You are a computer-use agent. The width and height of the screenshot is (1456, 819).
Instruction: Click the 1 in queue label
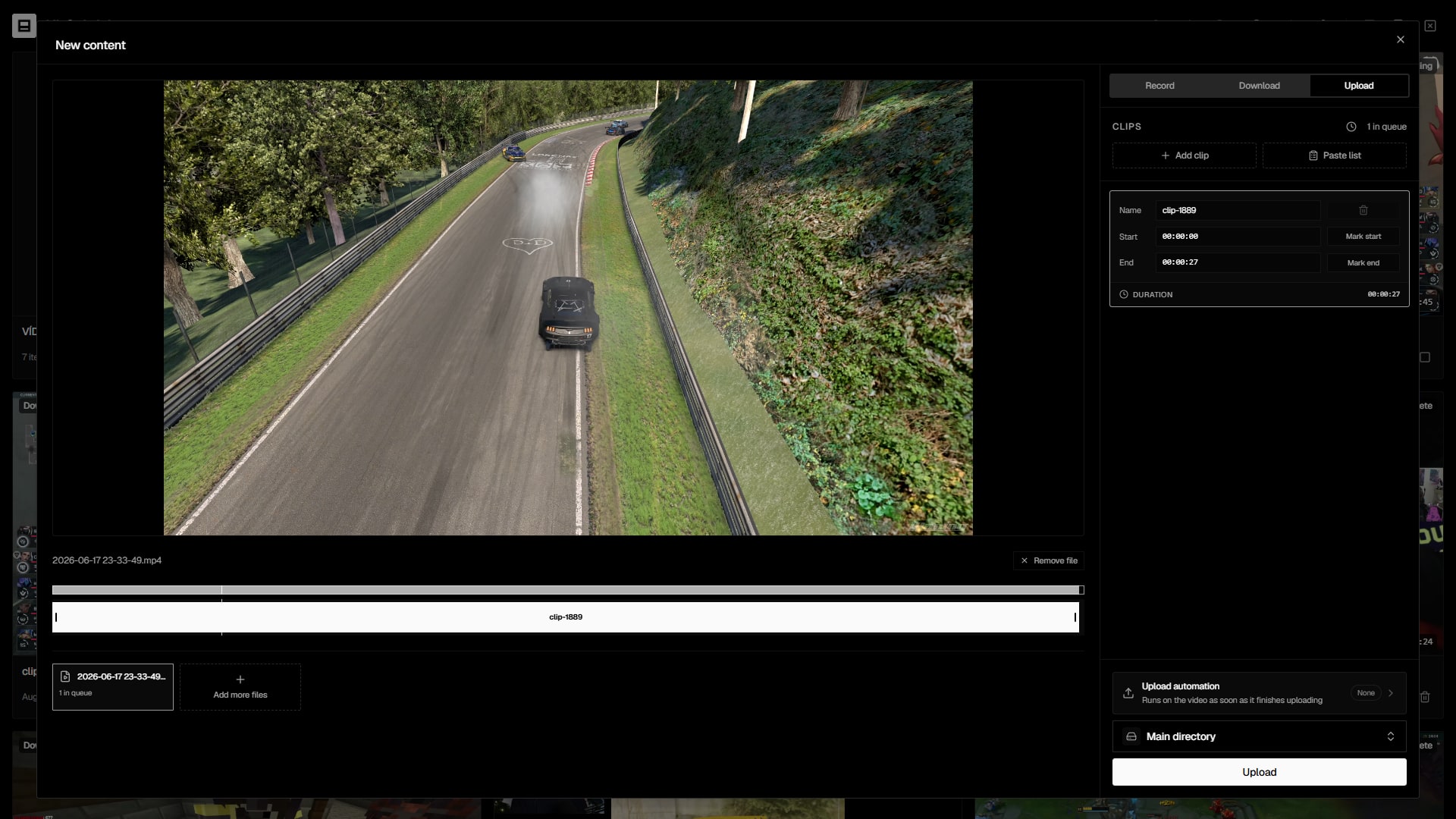click(x=1386, y=127)
